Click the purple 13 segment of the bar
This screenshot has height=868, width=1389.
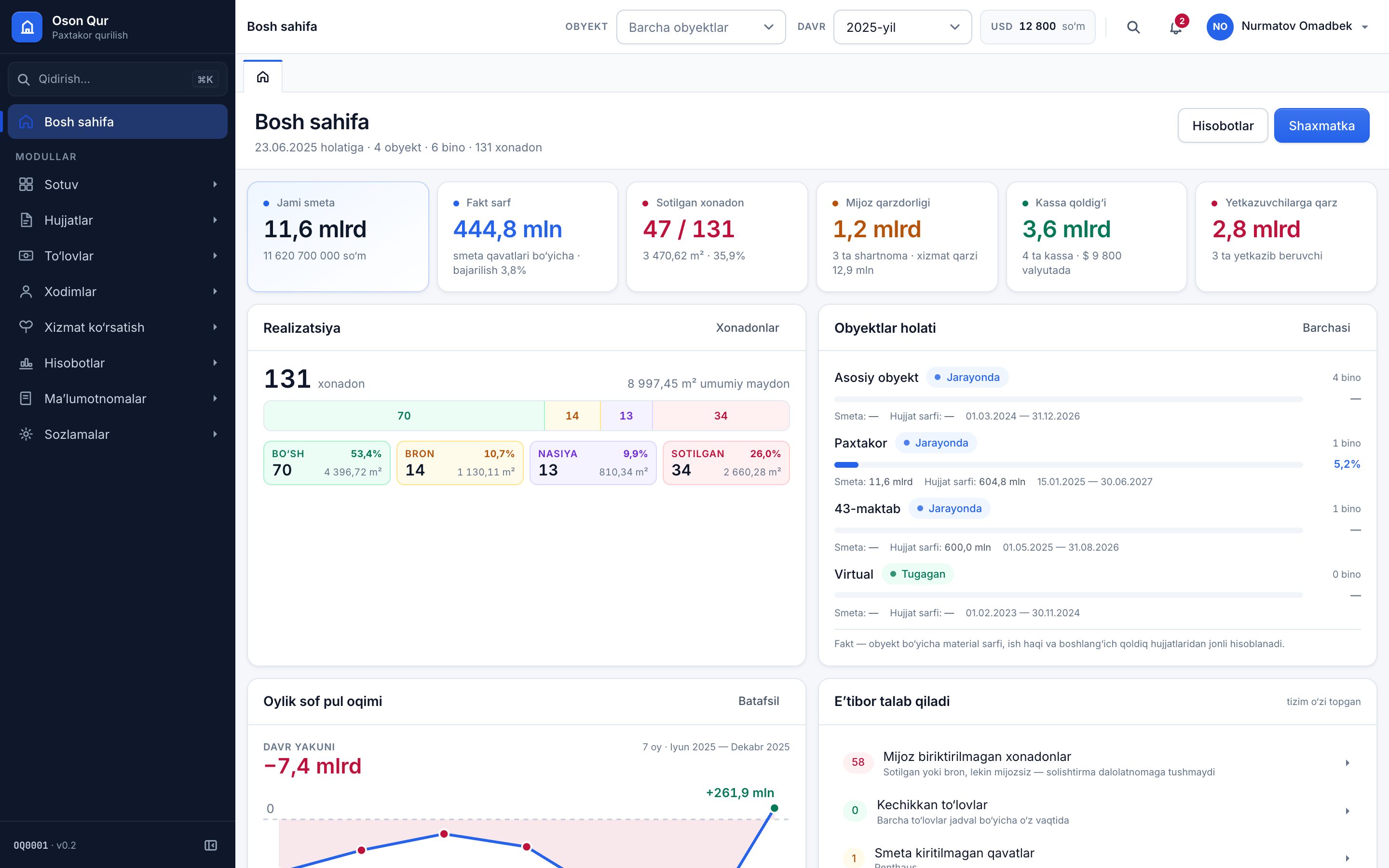626,416
